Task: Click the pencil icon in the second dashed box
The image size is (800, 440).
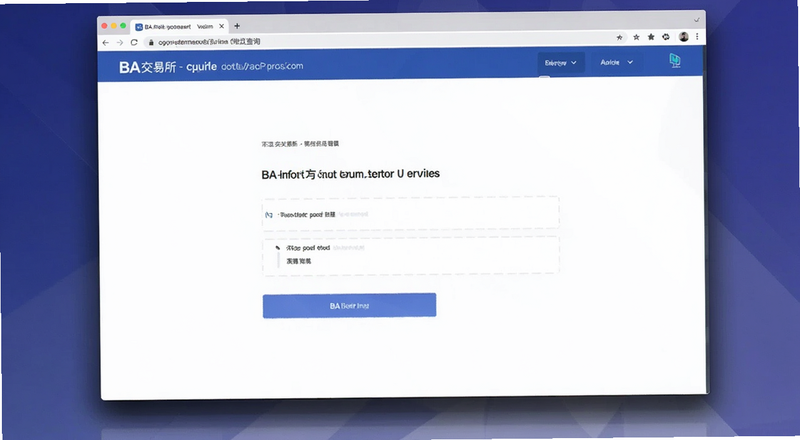Action: (x=278, y=248)
